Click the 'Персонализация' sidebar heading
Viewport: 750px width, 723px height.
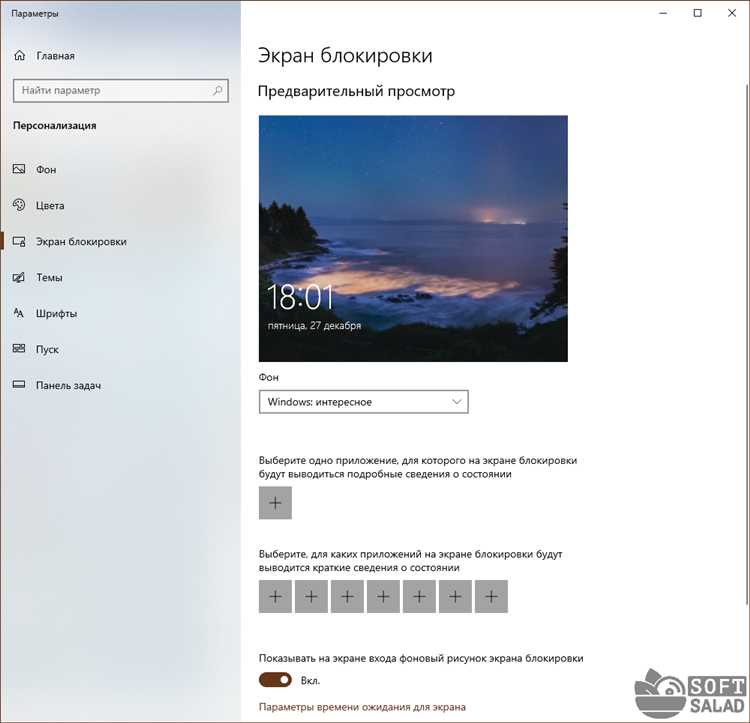point(55,125)
